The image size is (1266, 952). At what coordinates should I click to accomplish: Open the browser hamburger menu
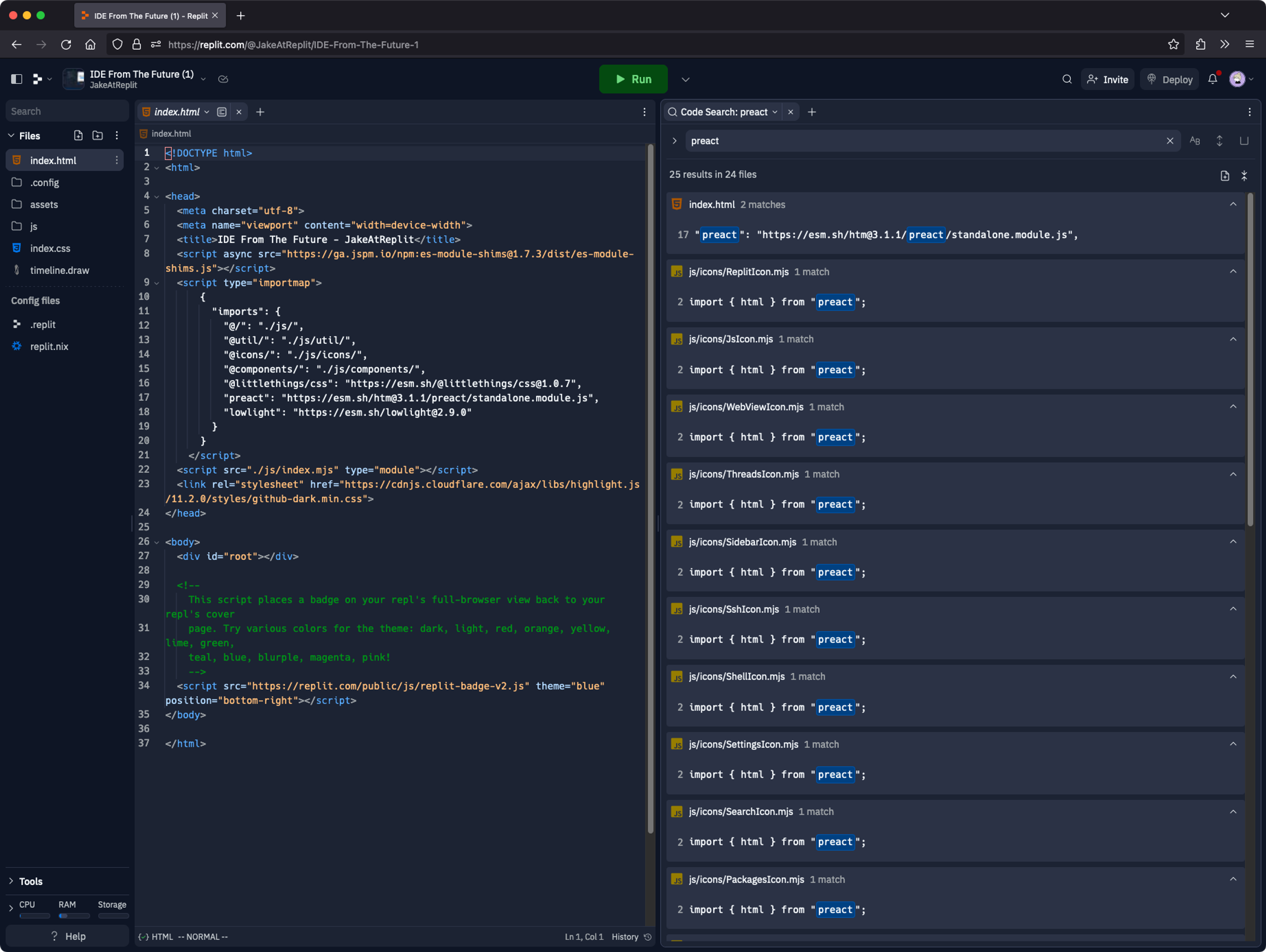click(x=1250, y=44)
